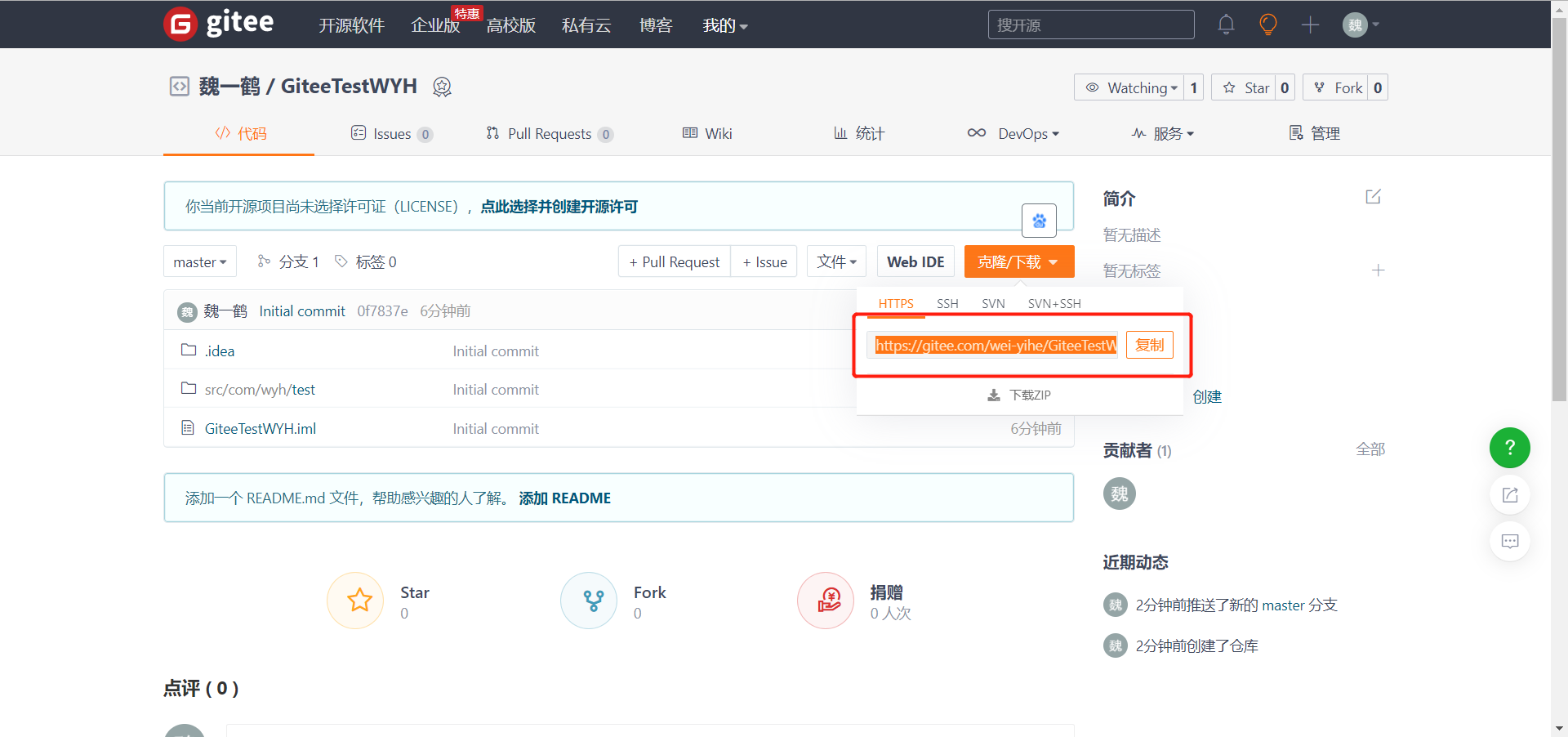1568x737 pixels.
Task: Select the SVN clone tab
Action: (x=993, y=303)
